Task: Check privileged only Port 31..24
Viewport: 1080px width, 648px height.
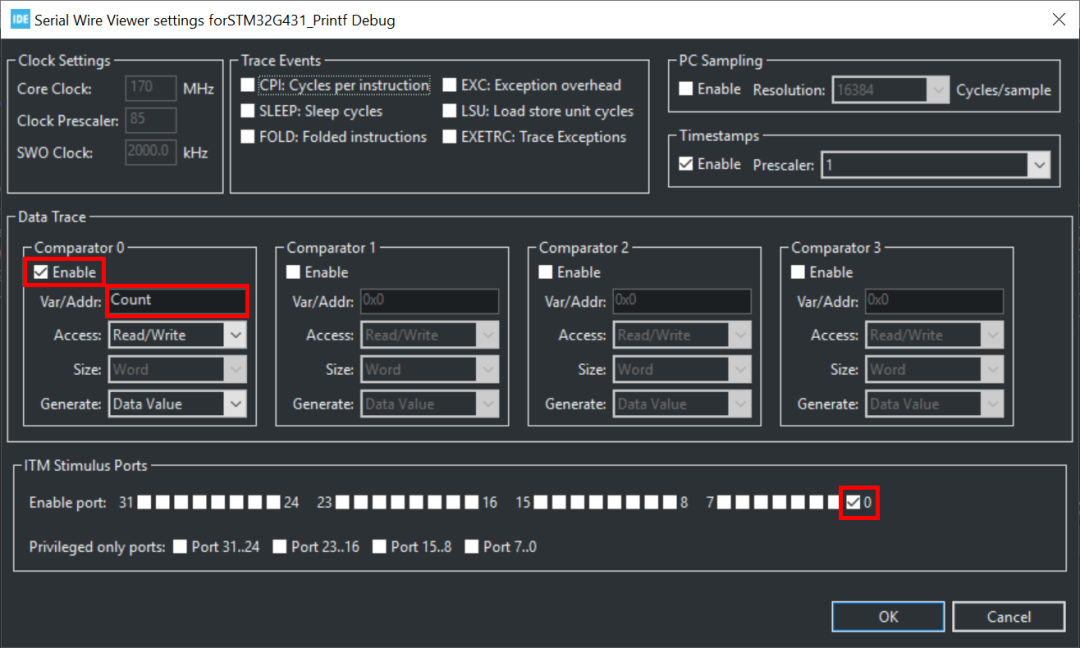Action: pos(180,547)
